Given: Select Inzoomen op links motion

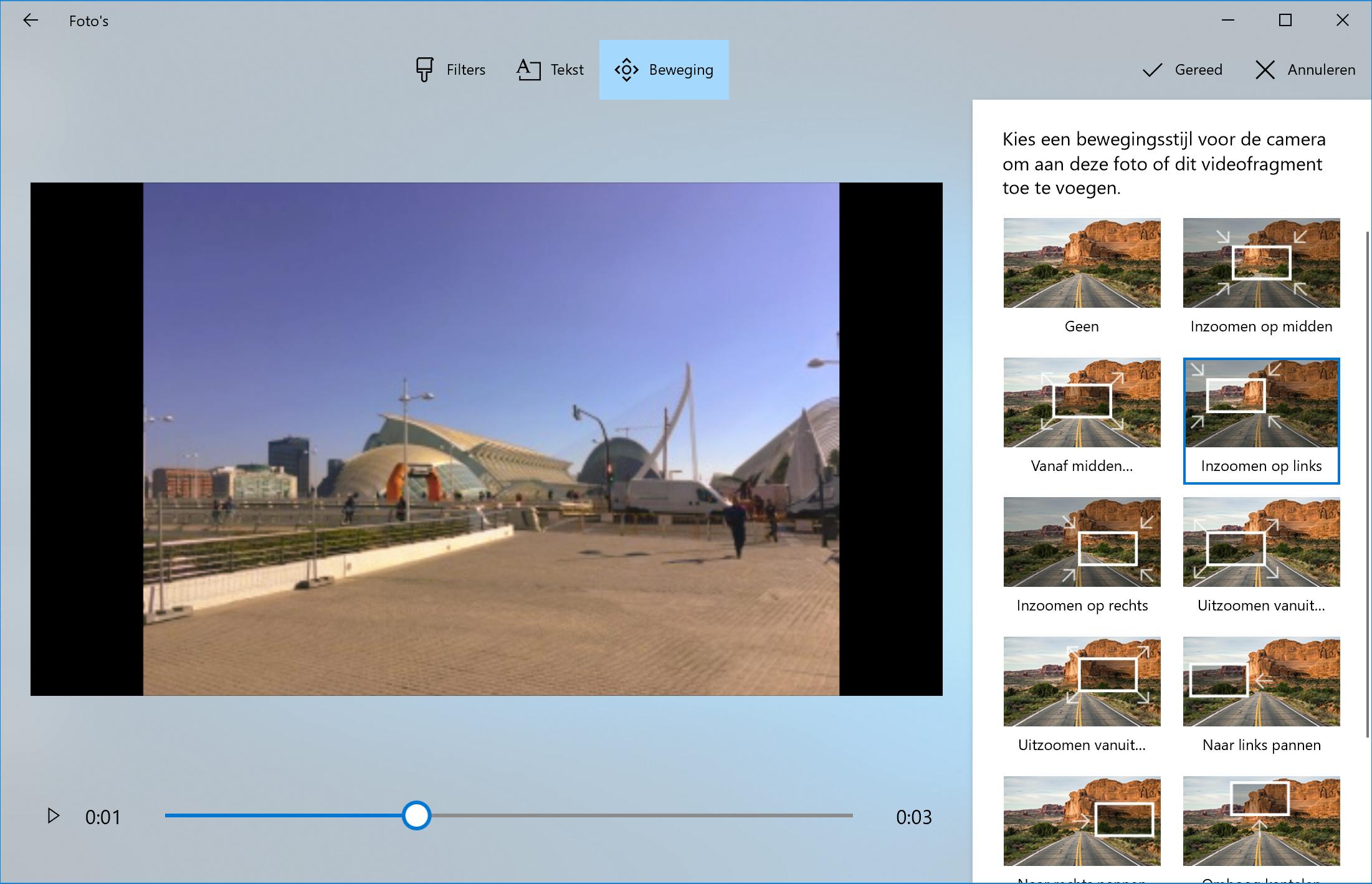Looking at the screenshot, I should pos(1261,402).
